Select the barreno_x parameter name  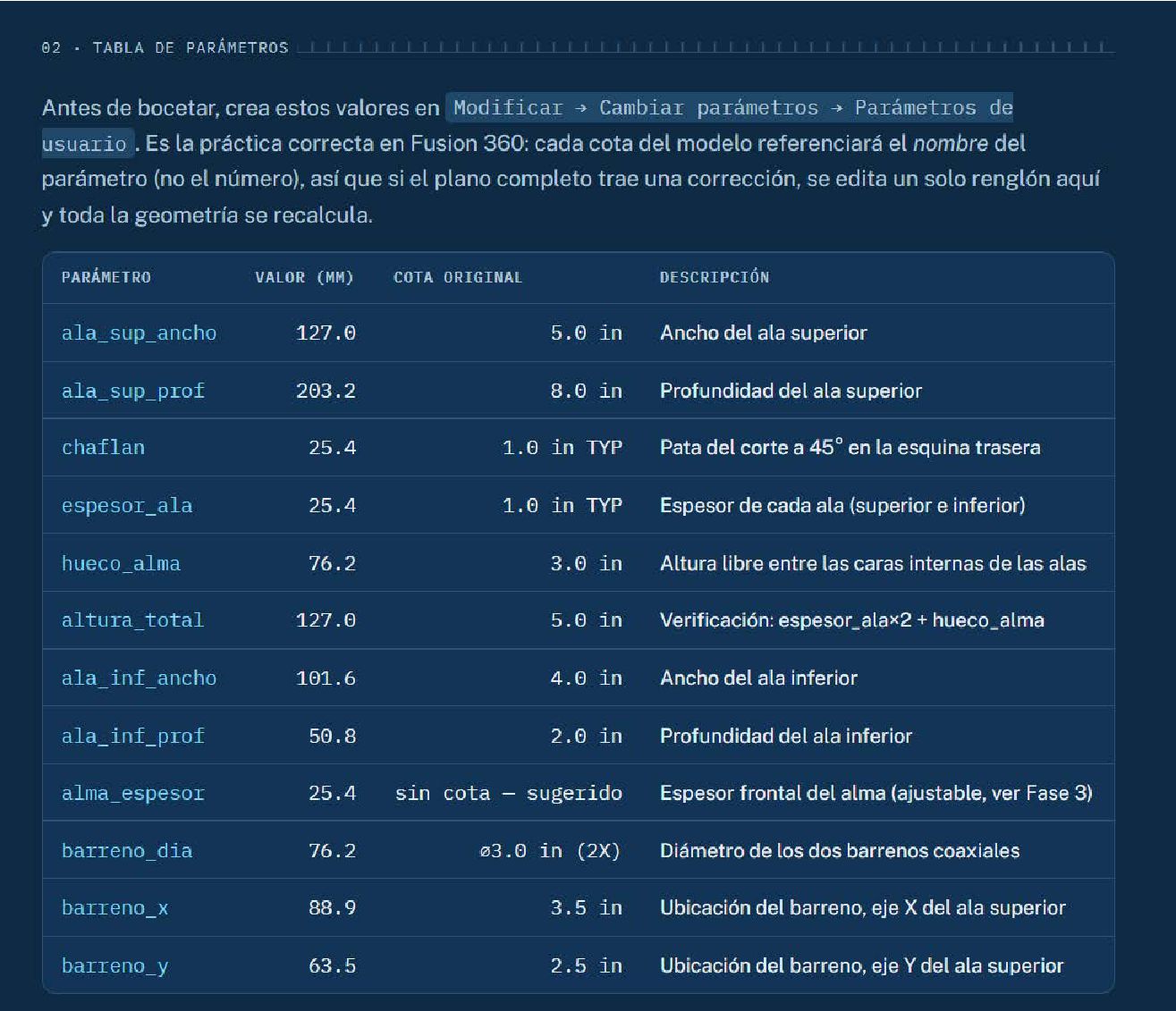(x=114, y=907)
